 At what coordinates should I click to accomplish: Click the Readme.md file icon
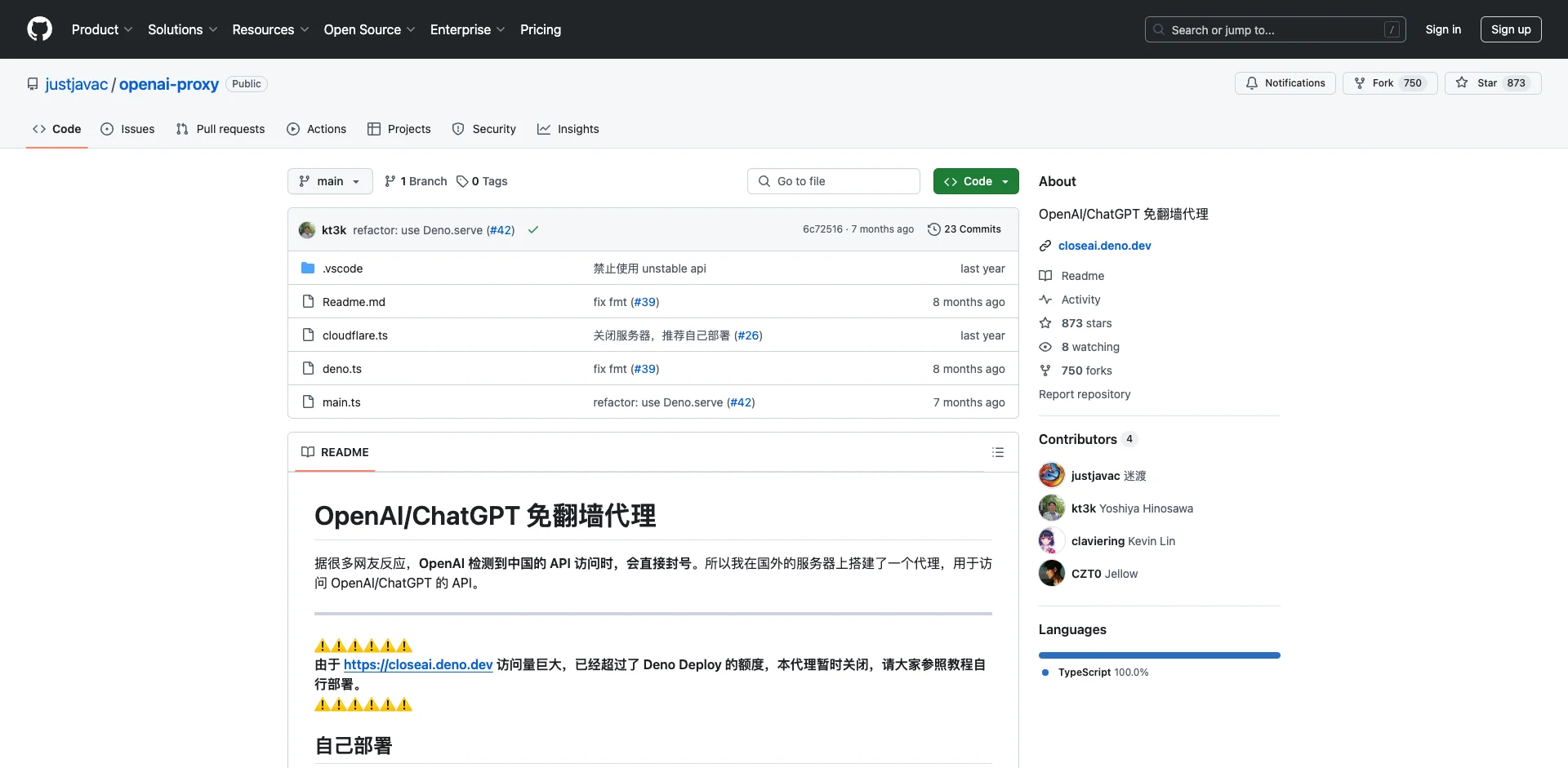[308, 301]
